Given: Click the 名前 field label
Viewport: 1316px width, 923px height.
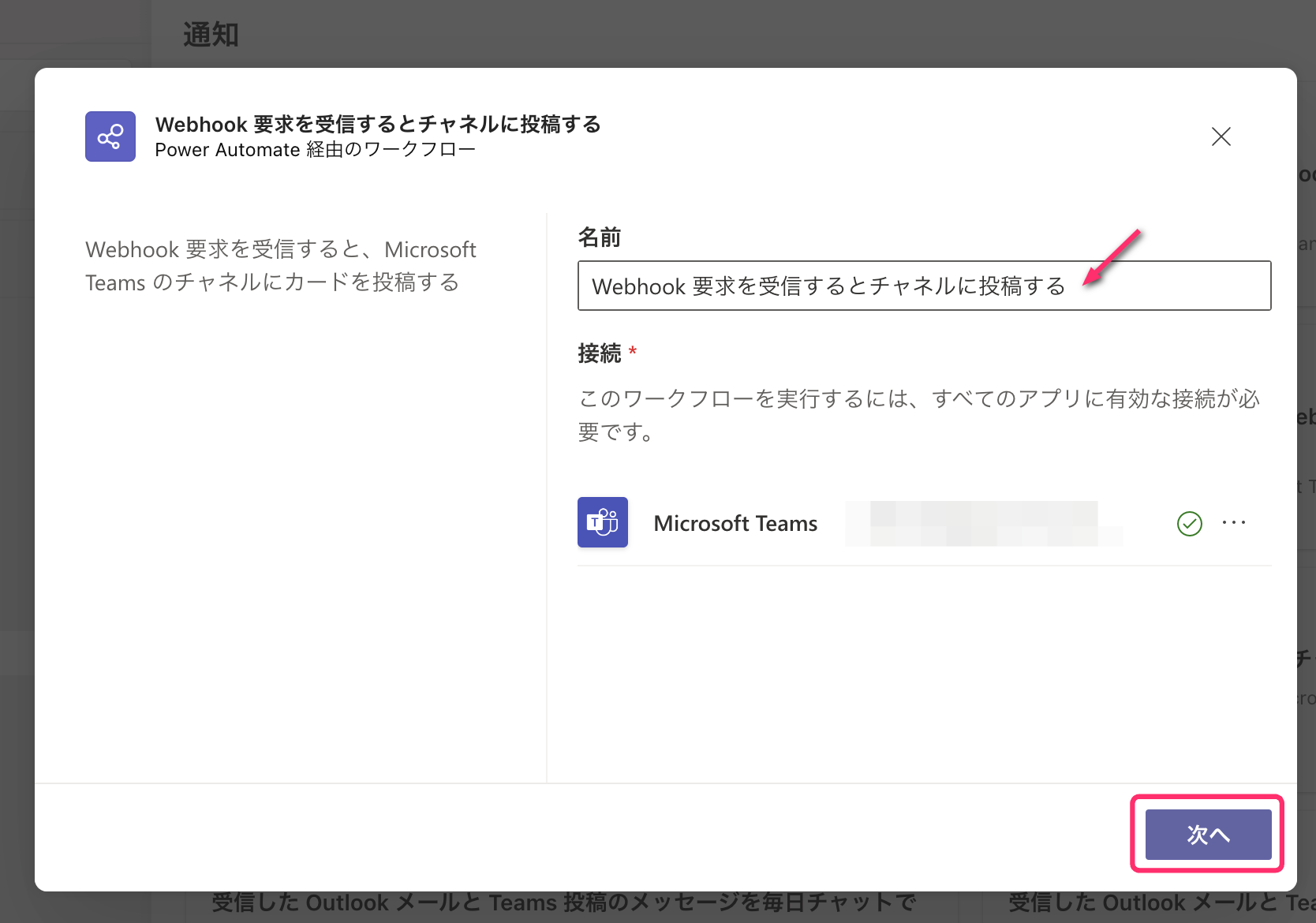Looking at the screenshot, I should 600,237.
